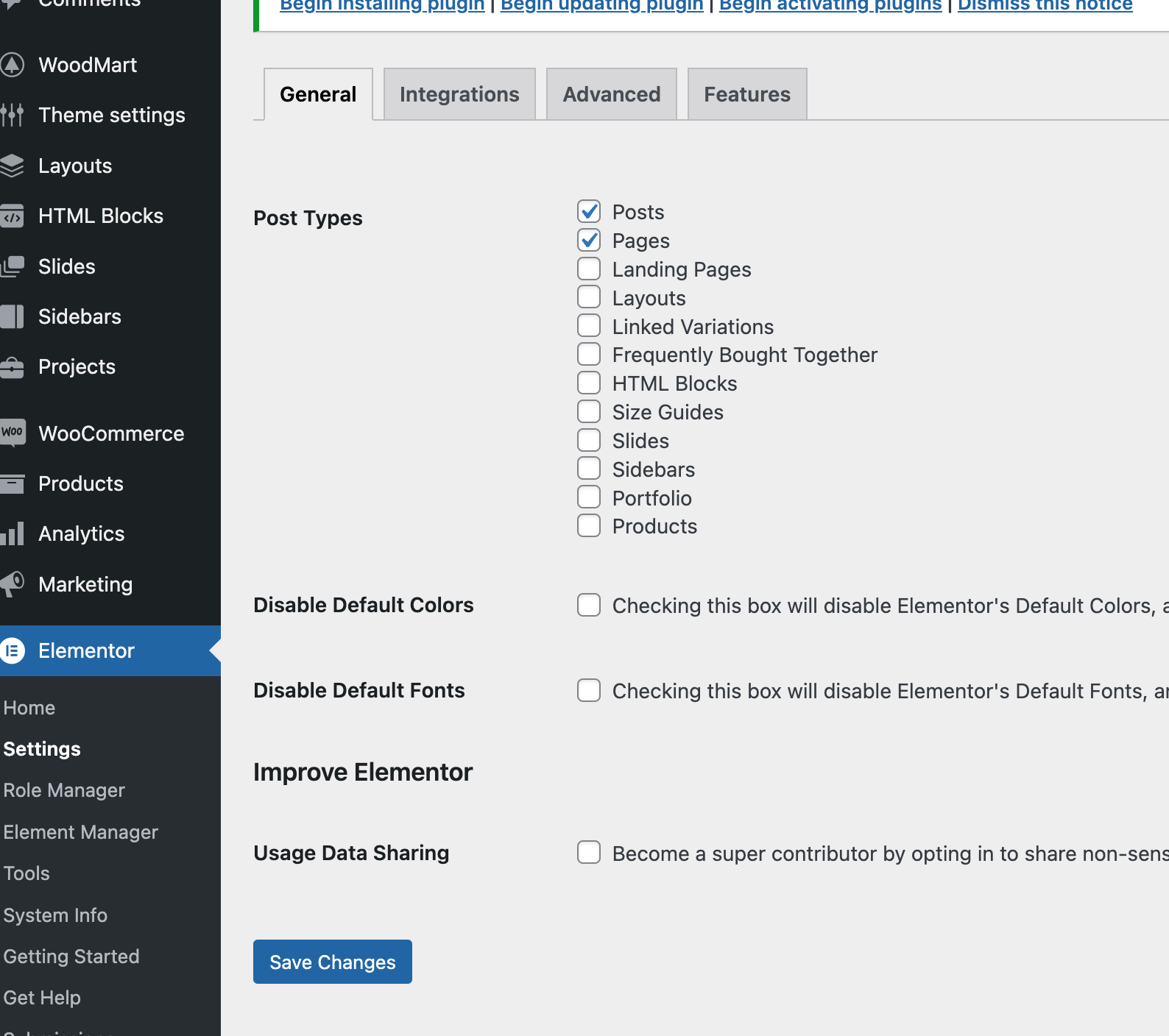Click the Sidebars panel icon
Screen dimensions: 1169x1036
(12, 316)
